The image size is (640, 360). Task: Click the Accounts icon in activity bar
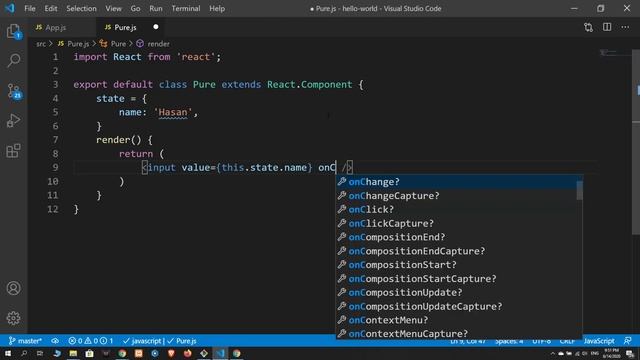point(13,288)
